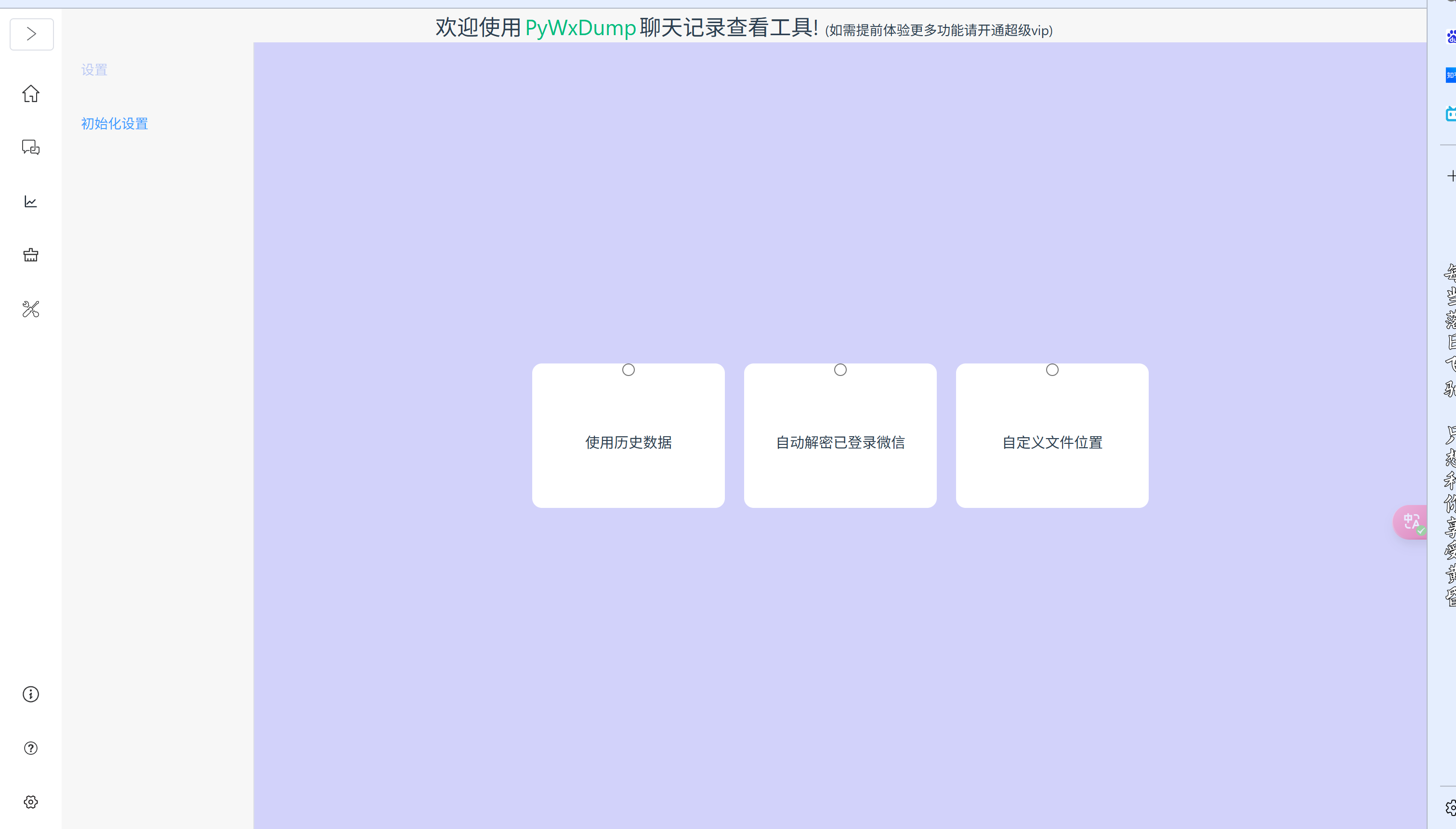This screenshot has height=829, width=1456.
Task: Open the 初始化设置 menu item
Action: pos(115,124)
